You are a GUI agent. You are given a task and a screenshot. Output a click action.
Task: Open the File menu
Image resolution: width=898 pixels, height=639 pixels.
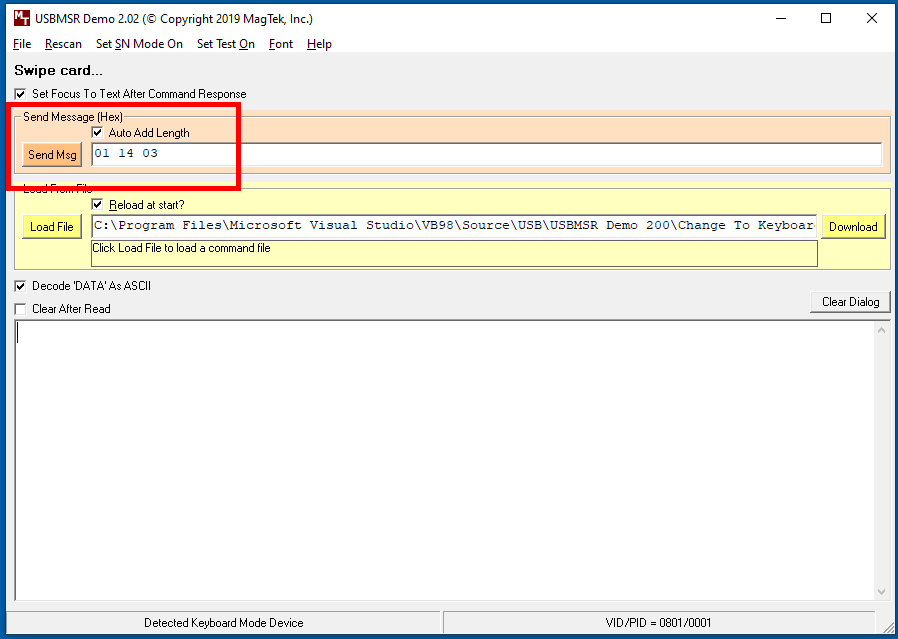click(22, 44)
